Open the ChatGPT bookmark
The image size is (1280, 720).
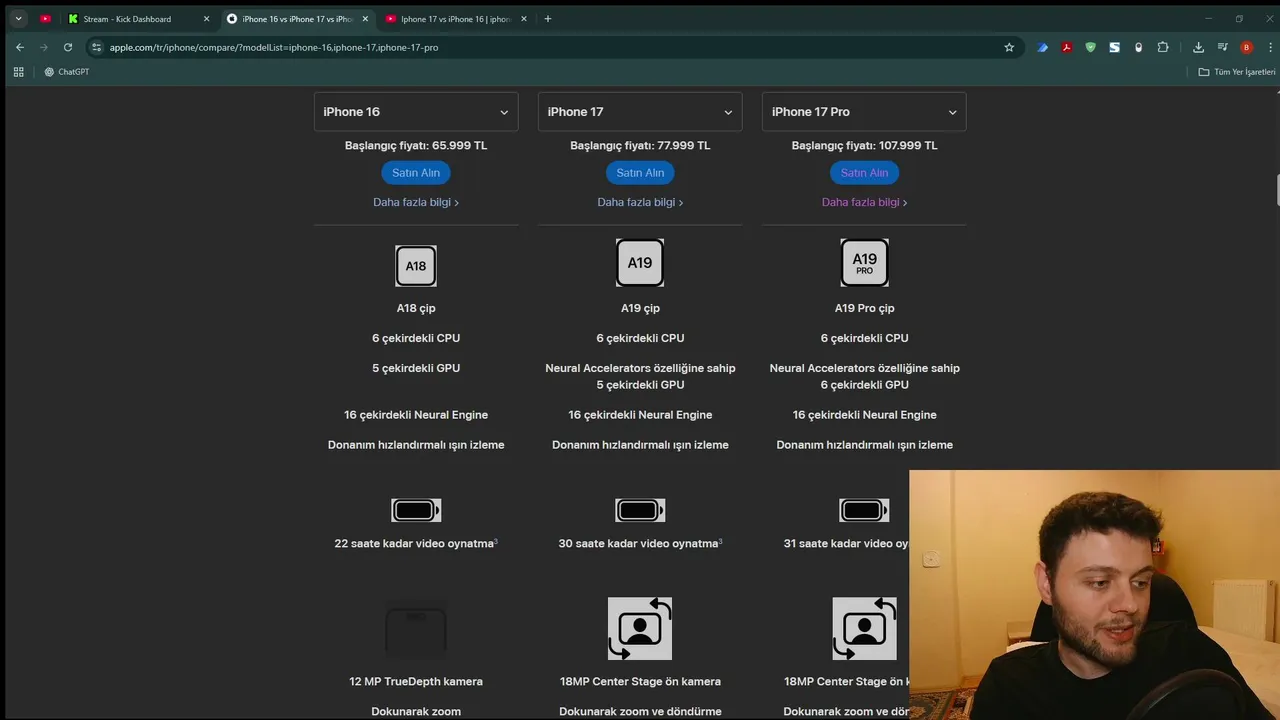point(67,72)
